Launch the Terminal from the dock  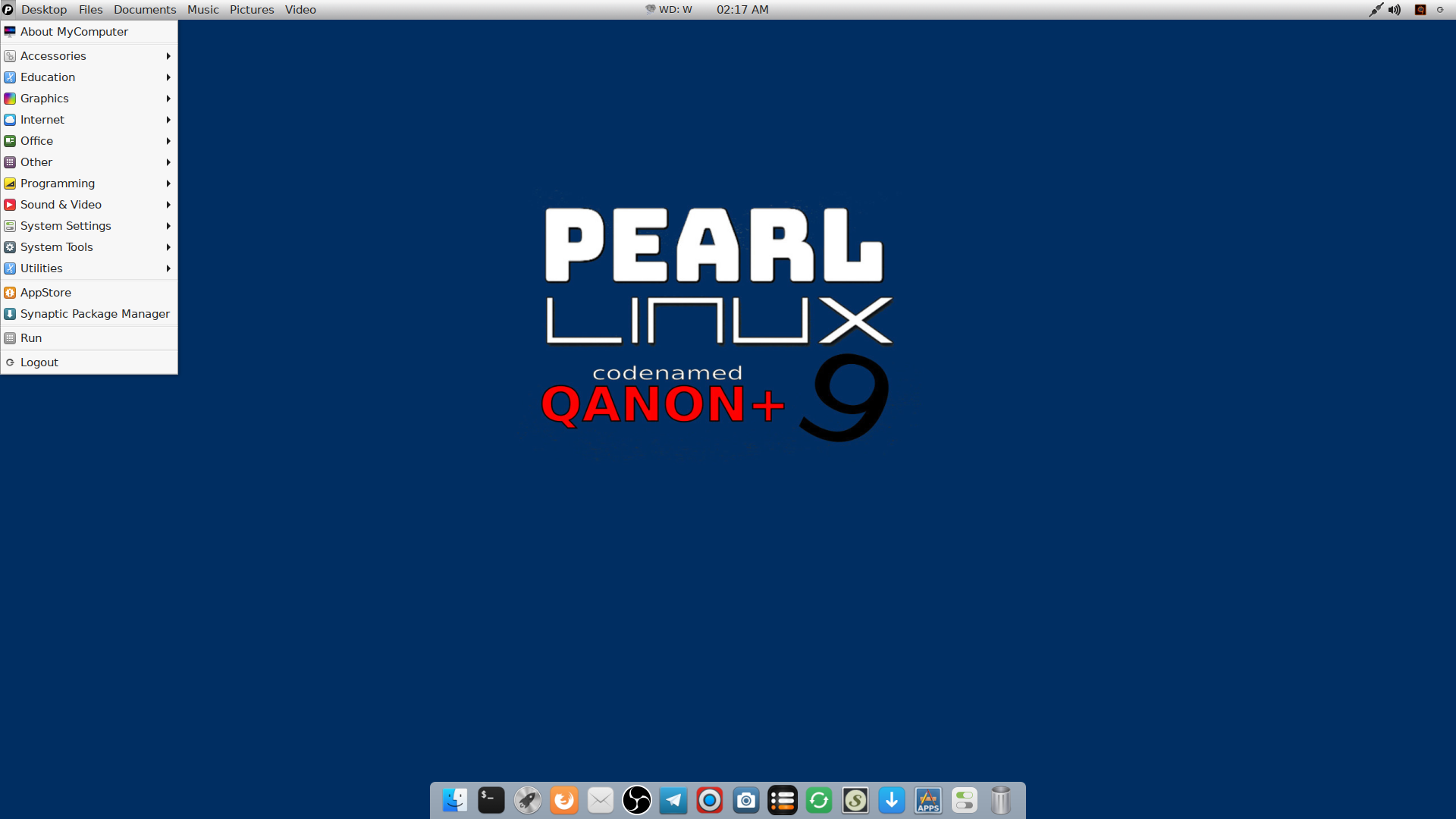pyautogui.click(x=491, y=800)
